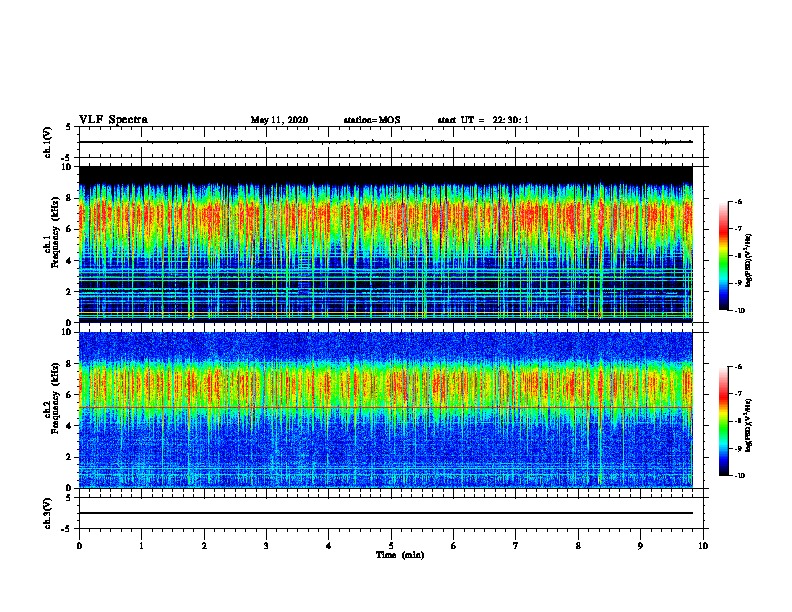Click the ch.2 spectrogram panel
Screen dimensions: 792x612
tap(386, 410)
